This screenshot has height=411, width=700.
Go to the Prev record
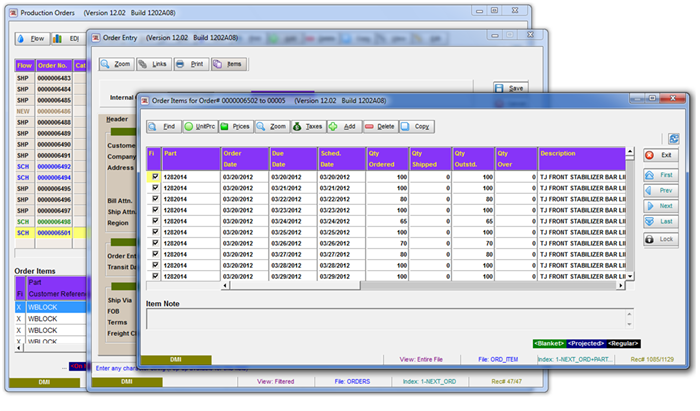point(661,191)
